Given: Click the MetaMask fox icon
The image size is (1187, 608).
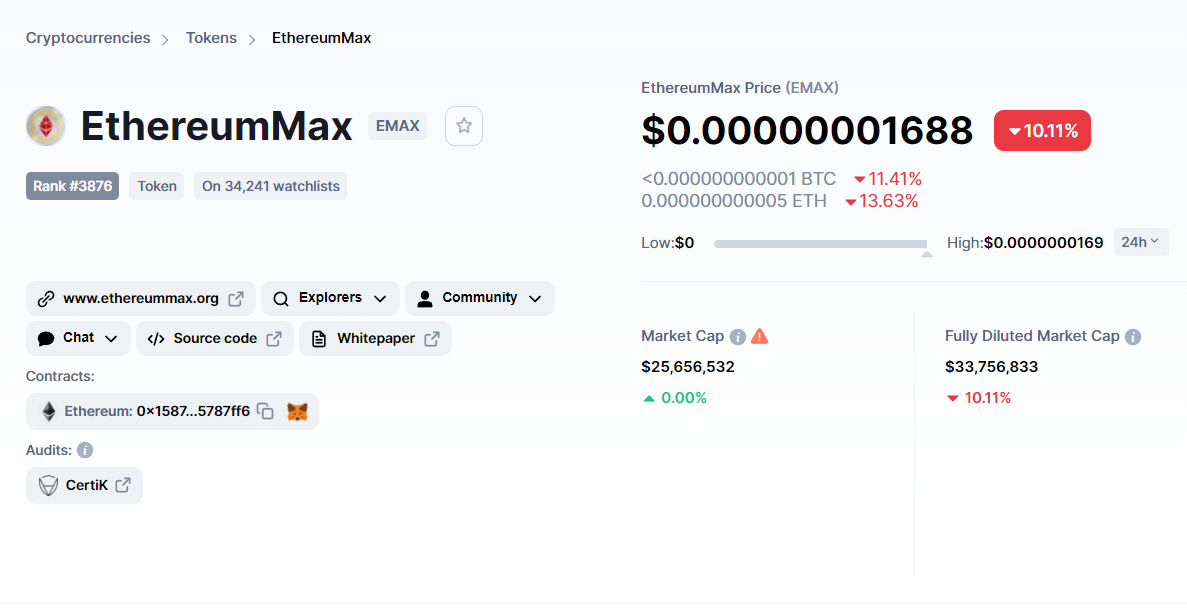Looking at the screenshot, I should coord(298,412).
